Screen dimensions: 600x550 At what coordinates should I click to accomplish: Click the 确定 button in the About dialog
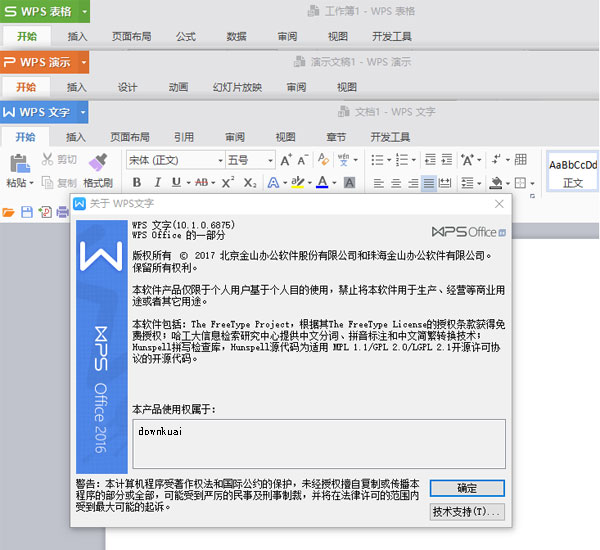coord(467,488)
